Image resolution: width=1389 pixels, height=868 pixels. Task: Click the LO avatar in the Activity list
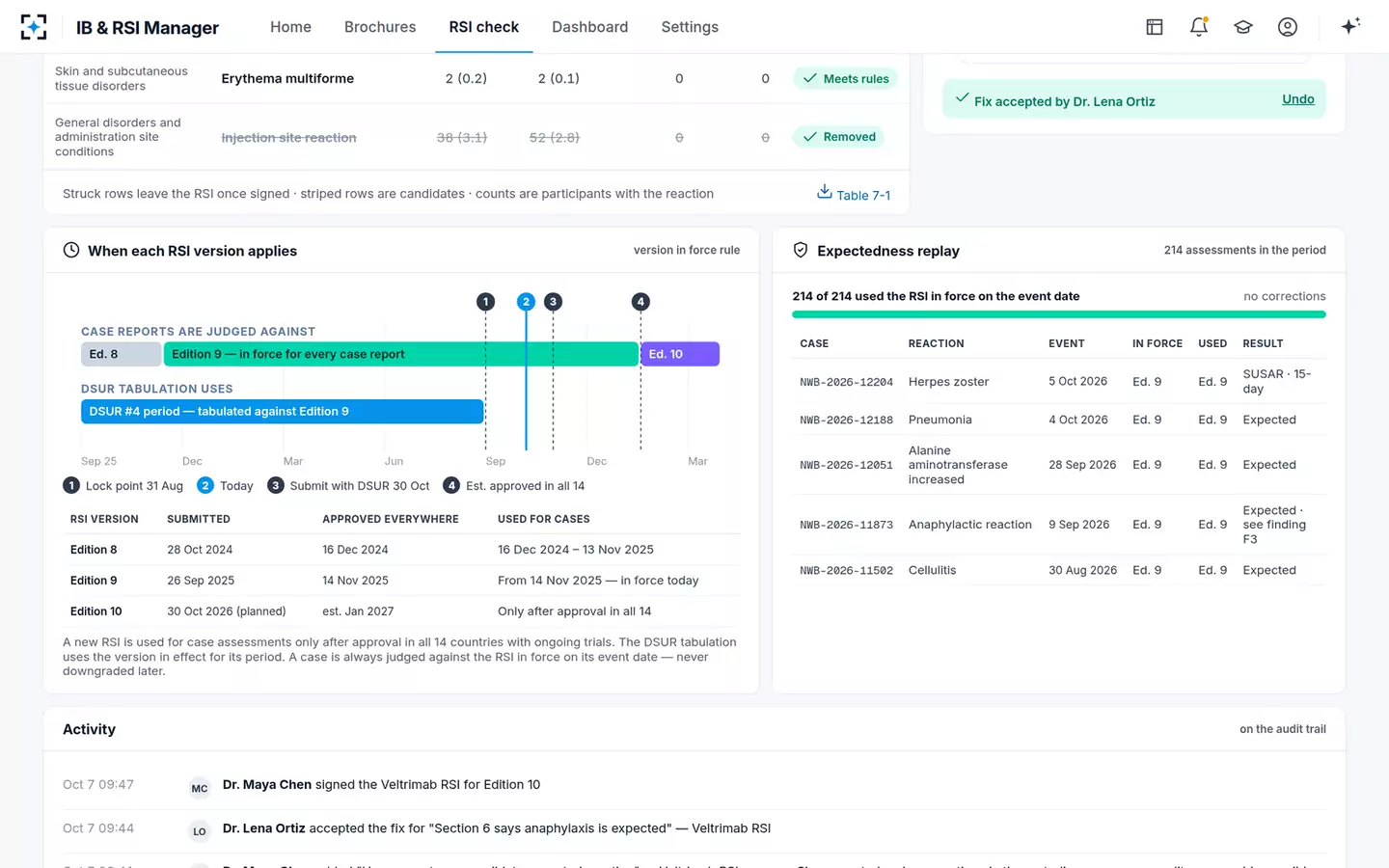tap(200, 831)
